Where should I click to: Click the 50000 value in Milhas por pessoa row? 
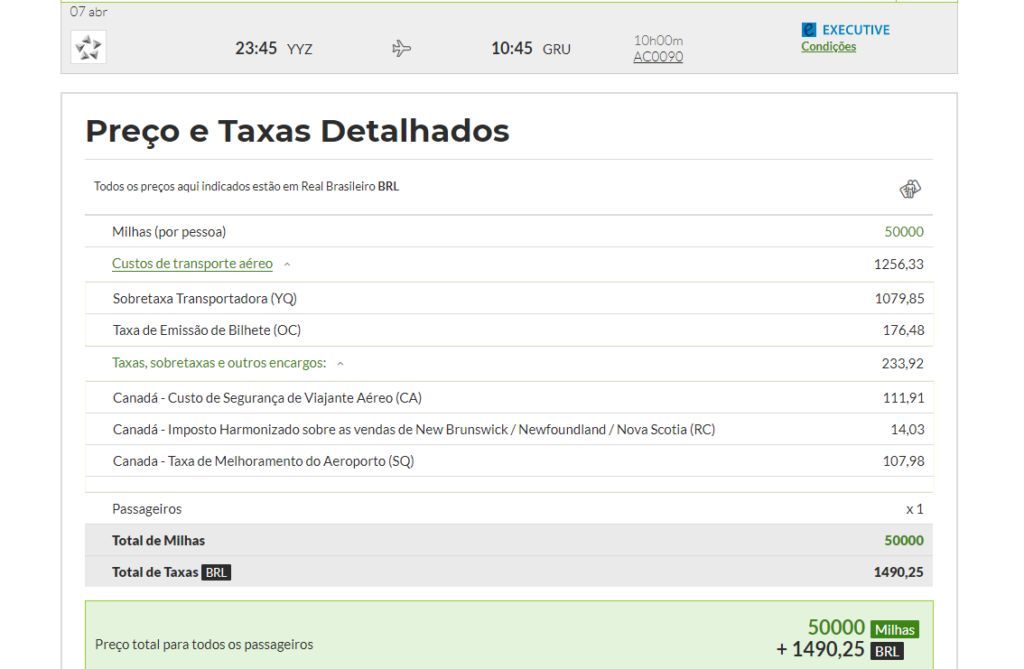click(904, 232)
